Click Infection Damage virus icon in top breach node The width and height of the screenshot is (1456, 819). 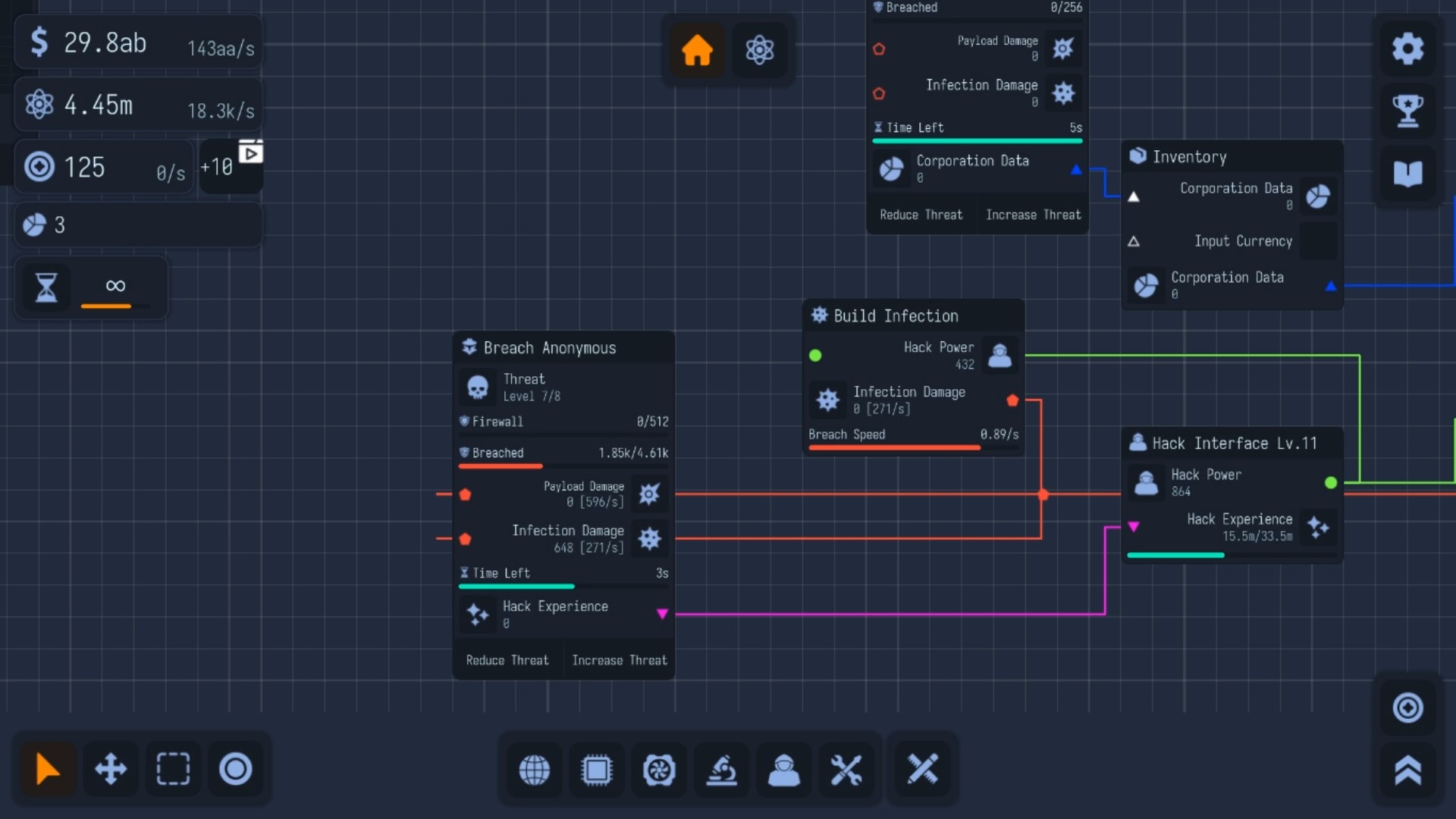[1063, 94]
